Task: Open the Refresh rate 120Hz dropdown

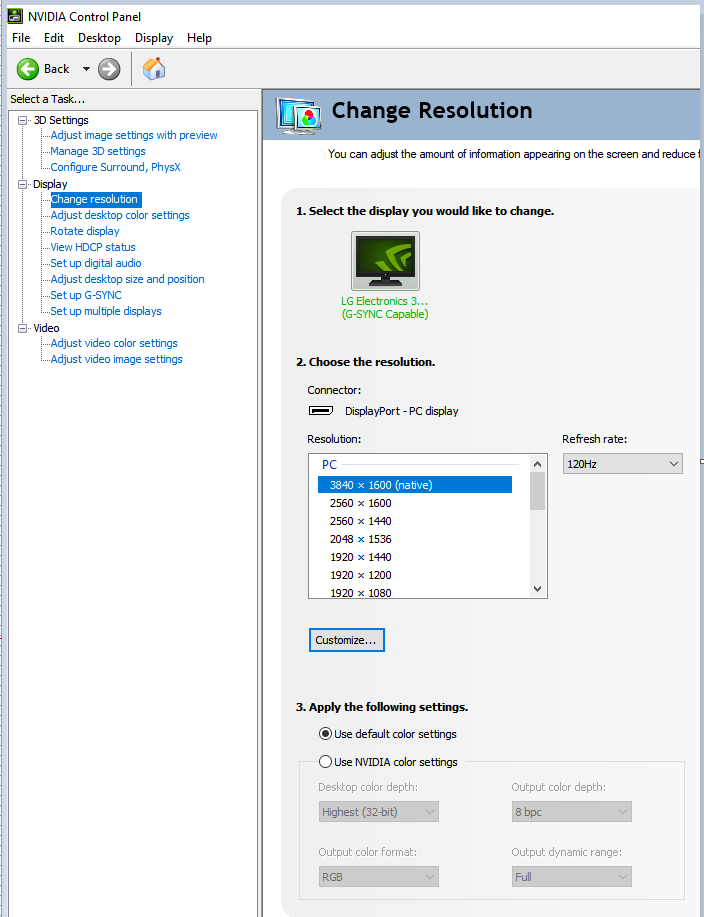Action: (x=623, y=464)
